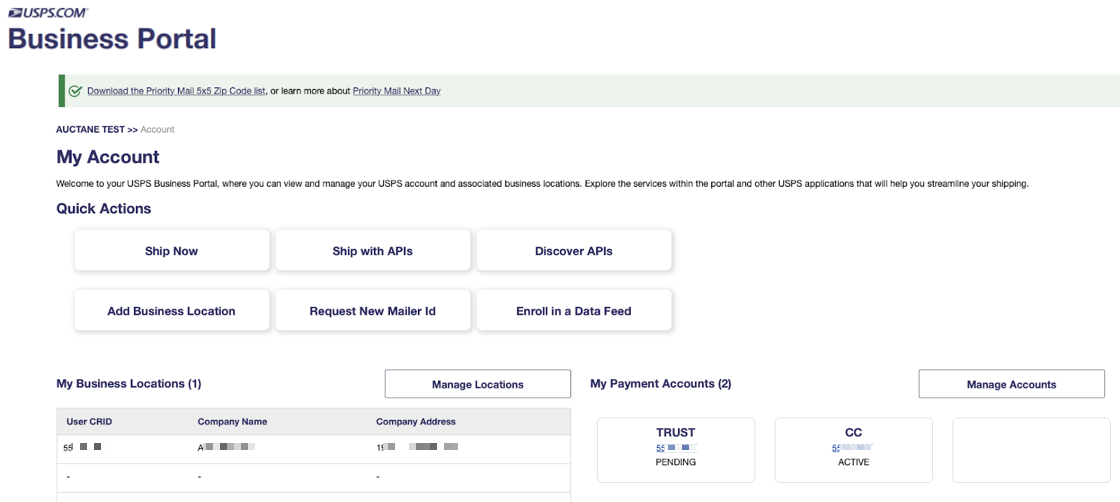1120x502 pixels.
Task: Open Manage Accounts
Action: pos(1011,384)
